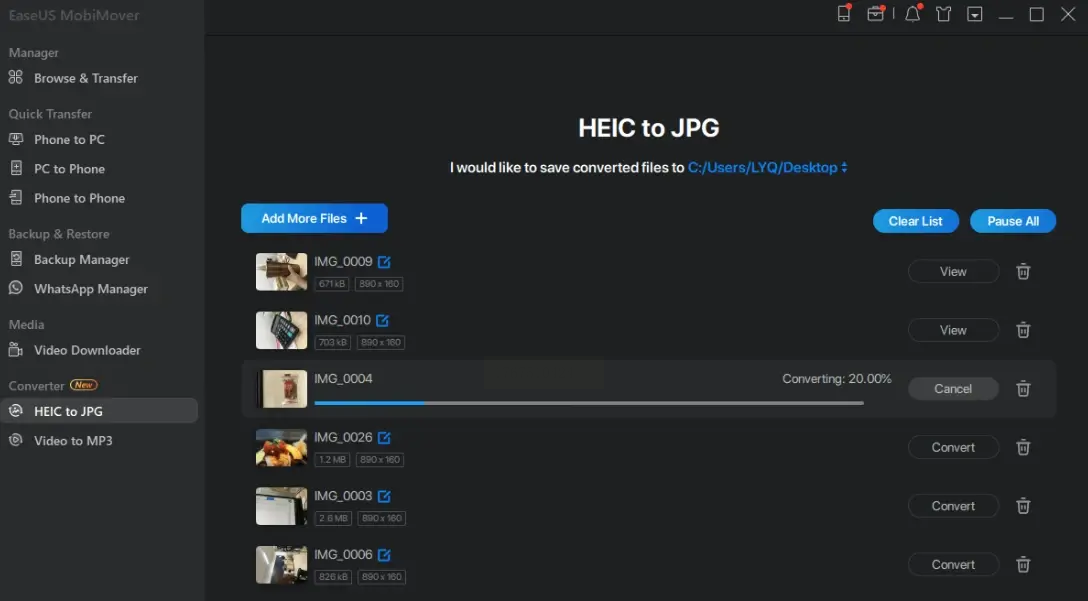Click the 'Converting: 20.00%' status text
Screen dimensions: 1088x601
(x=837, y=379)
